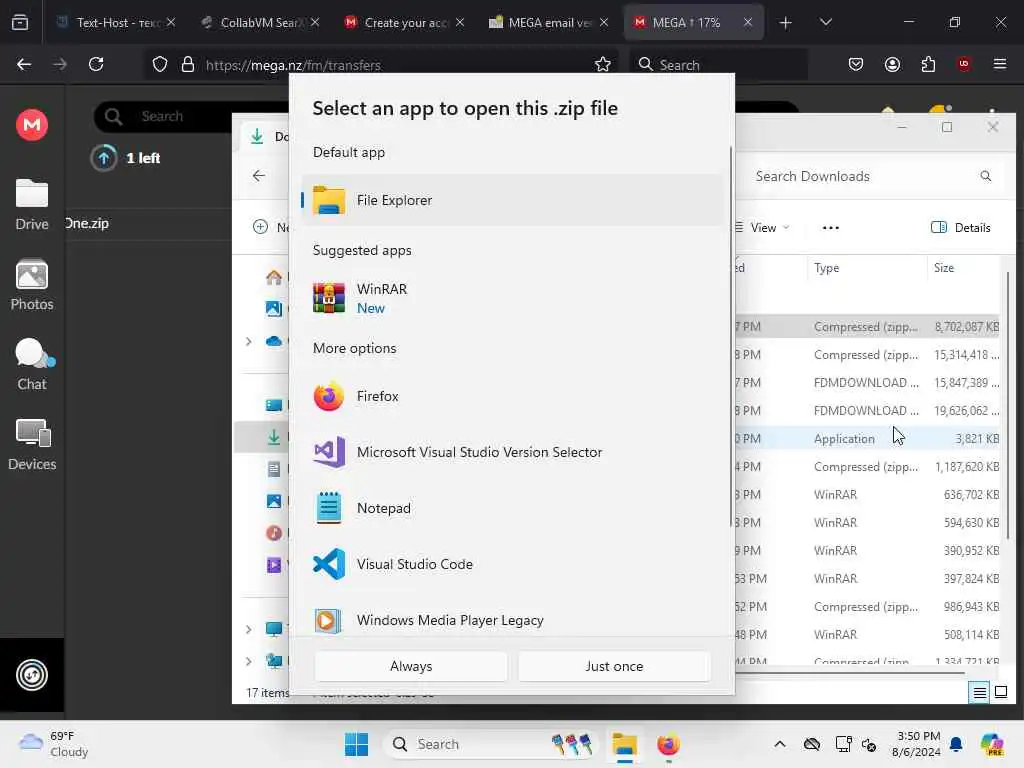The height and width of the screenshot is (768, 1024).
Task: Open Firefox extensions menu
Action: pyautogui.click(x=928, y=64)
